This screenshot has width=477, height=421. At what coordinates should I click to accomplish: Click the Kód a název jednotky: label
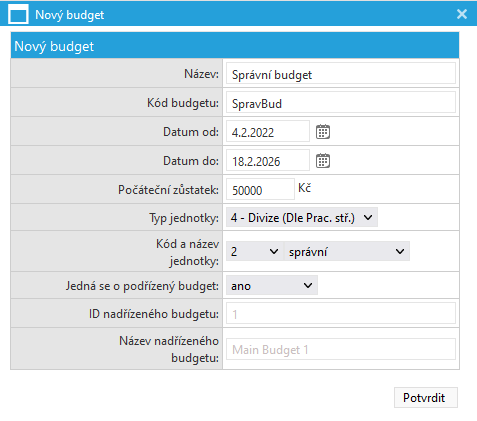187,252
